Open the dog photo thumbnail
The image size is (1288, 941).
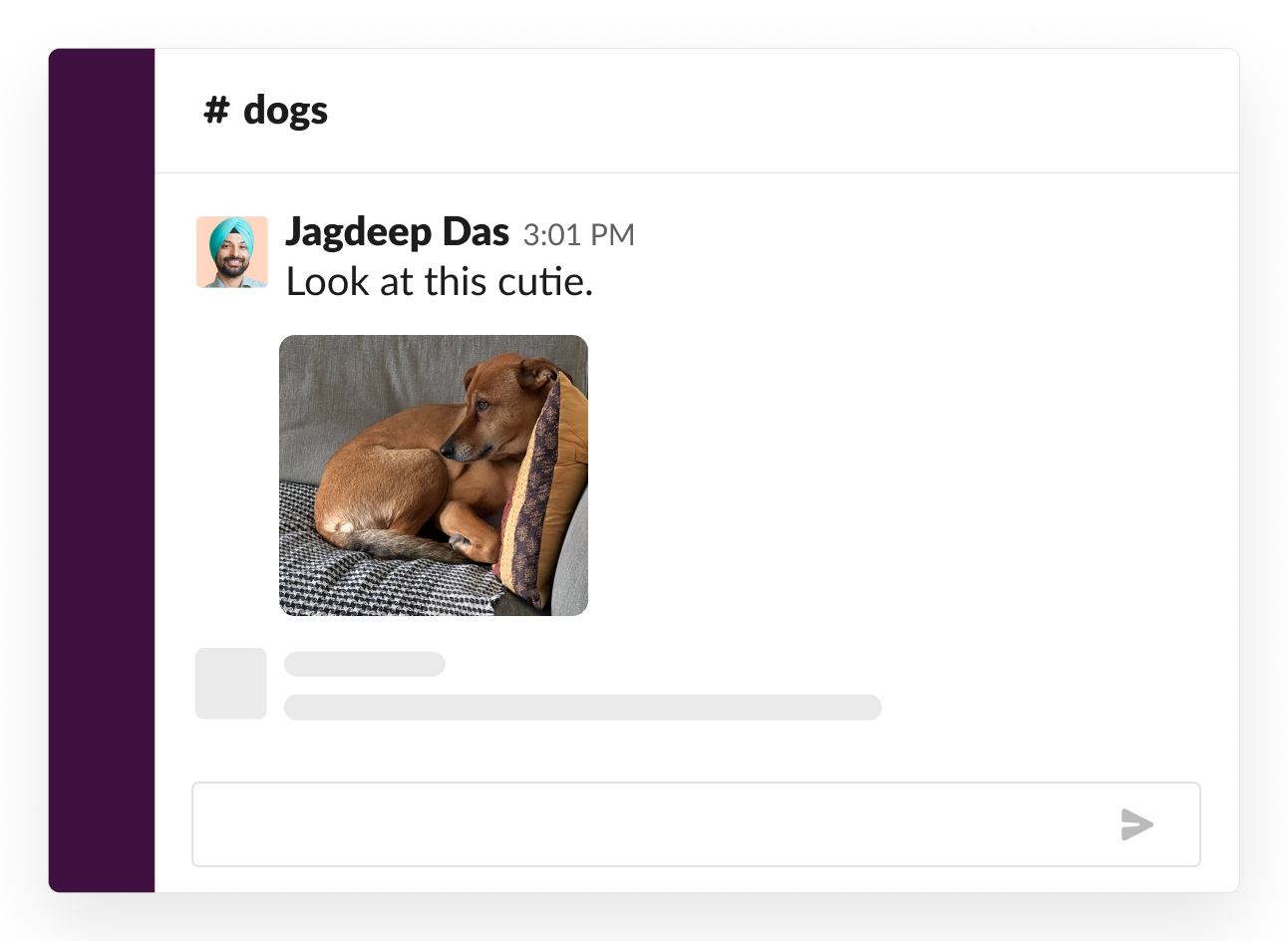click(x=434, y=474)
